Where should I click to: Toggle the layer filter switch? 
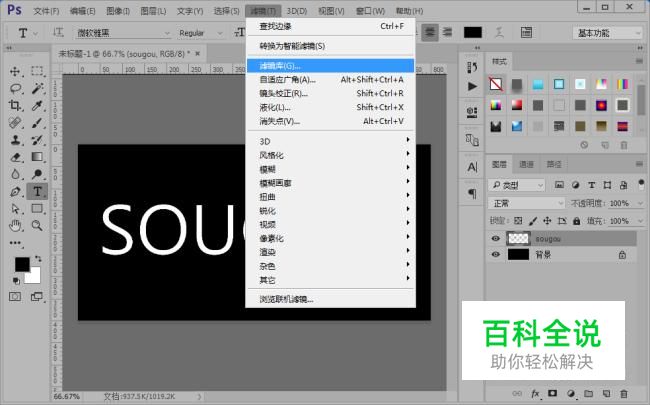click(x=641, y=184)
